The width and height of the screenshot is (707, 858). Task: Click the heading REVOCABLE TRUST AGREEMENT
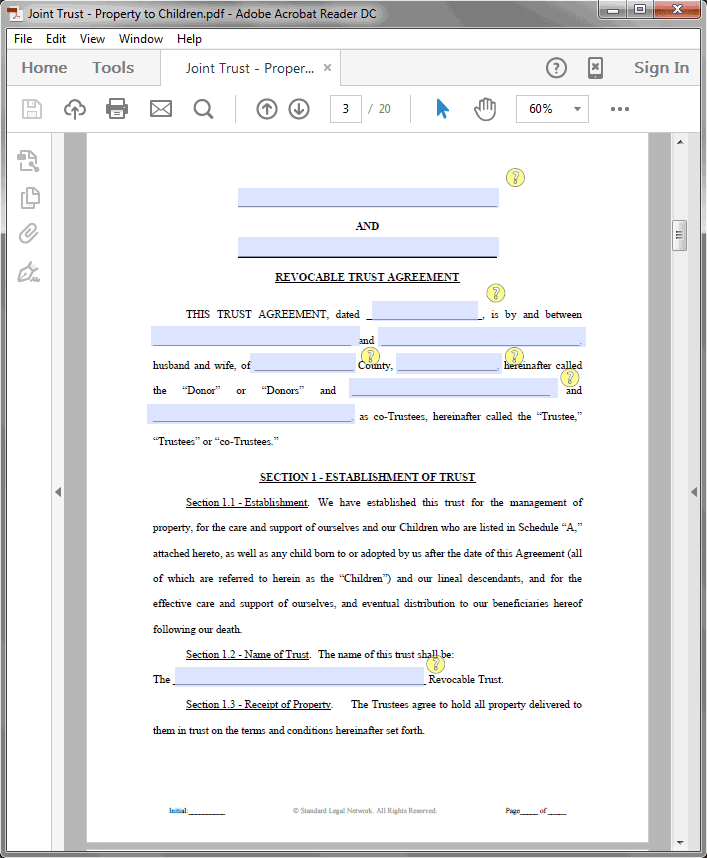(367, 277)
